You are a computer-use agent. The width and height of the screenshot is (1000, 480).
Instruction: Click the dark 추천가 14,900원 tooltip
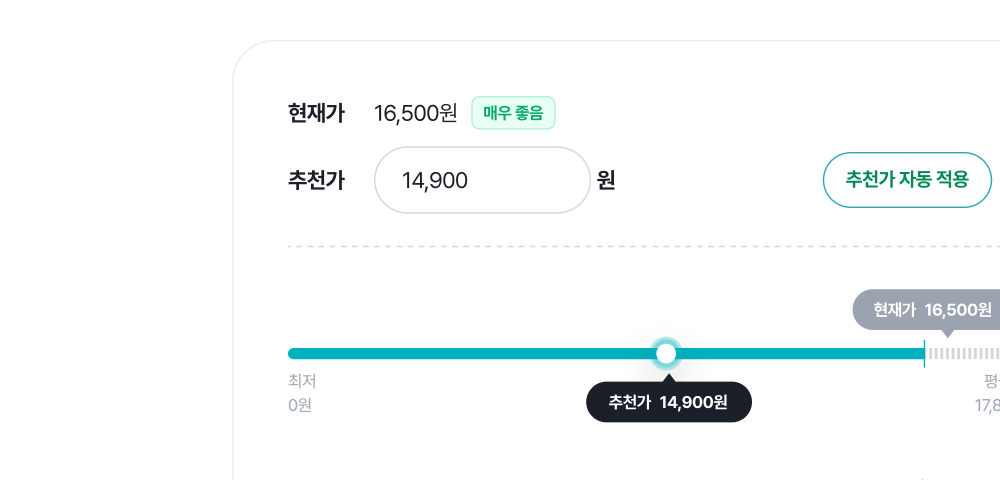click(668, 402)
